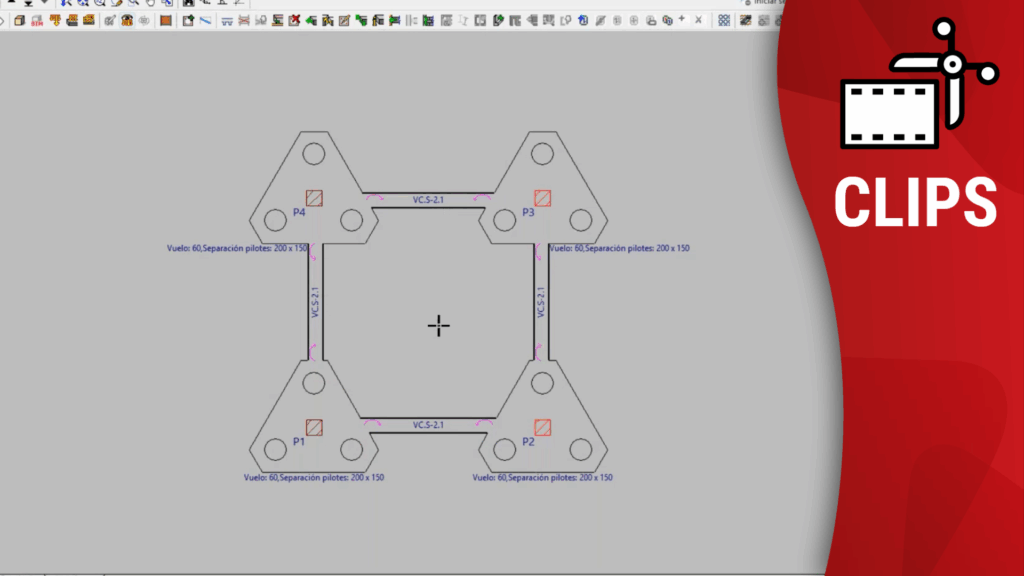Screen dimensions: 1024x576
Task: Click the VC.S-2.1 beam label between P4 and P3
Action: (428, 200)
